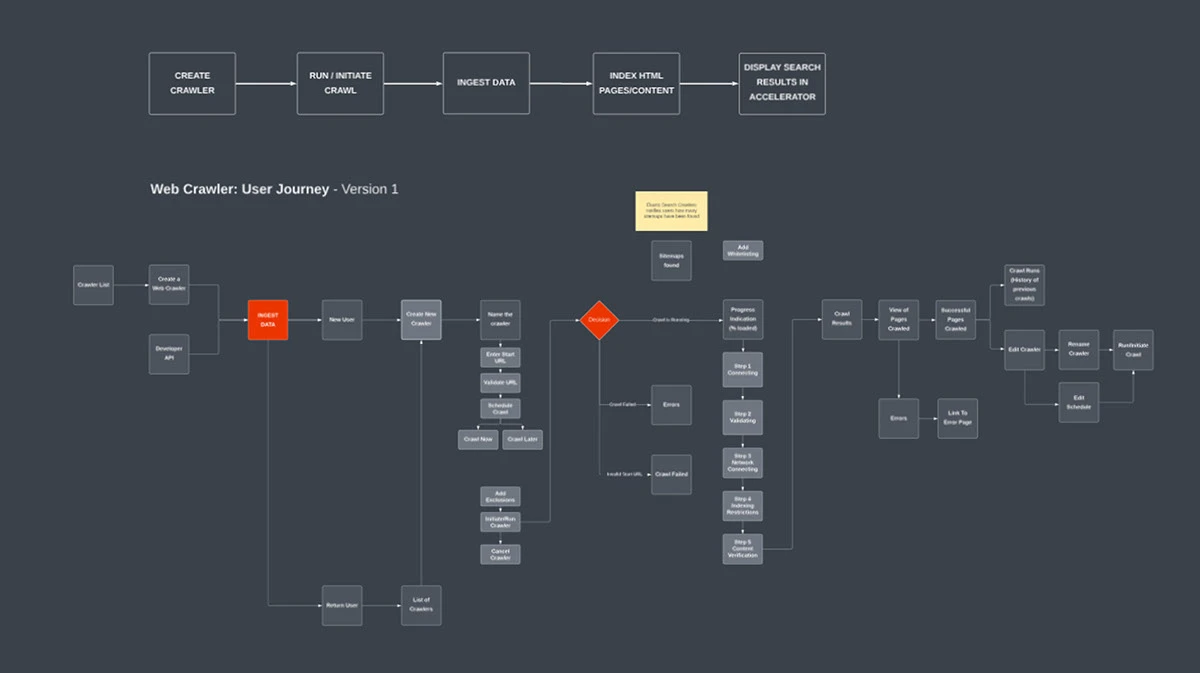The height and width of the screenshot is (673, 1200).
Task: Select the Add Exclusions node
Action: 500,497
